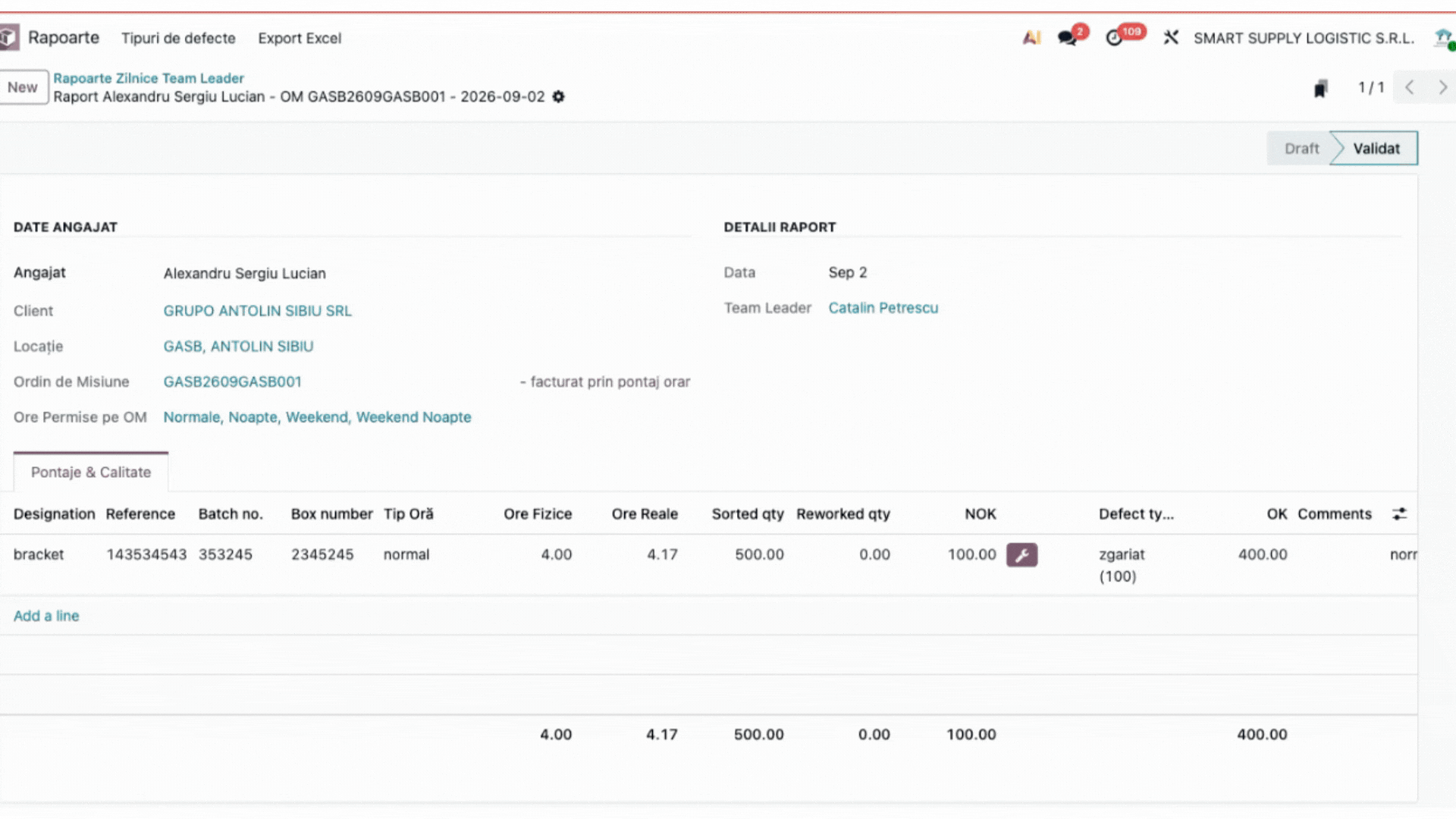
Task: Go to the previous record arrow
Action: (1409, 87)
